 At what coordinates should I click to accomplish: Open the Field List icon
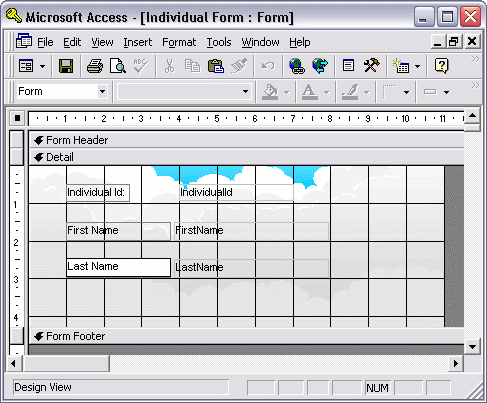(x=348, y=66)
